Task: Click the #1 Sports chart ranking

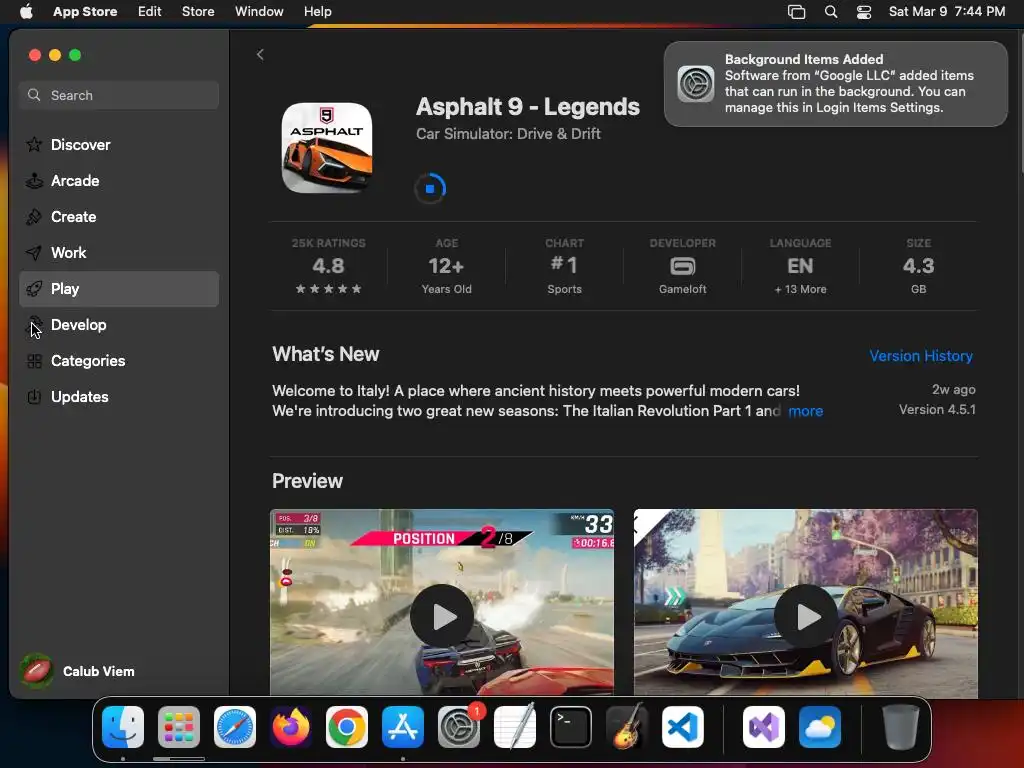Action: tap(564, 266)
